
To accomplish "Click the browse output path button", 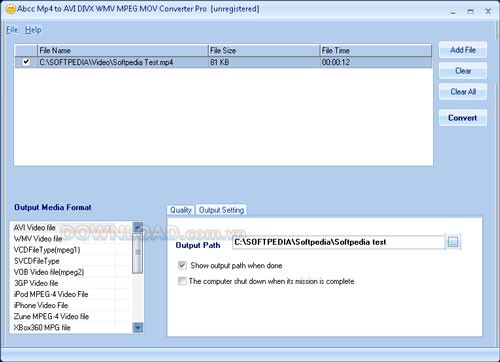I will coord(453,242).
